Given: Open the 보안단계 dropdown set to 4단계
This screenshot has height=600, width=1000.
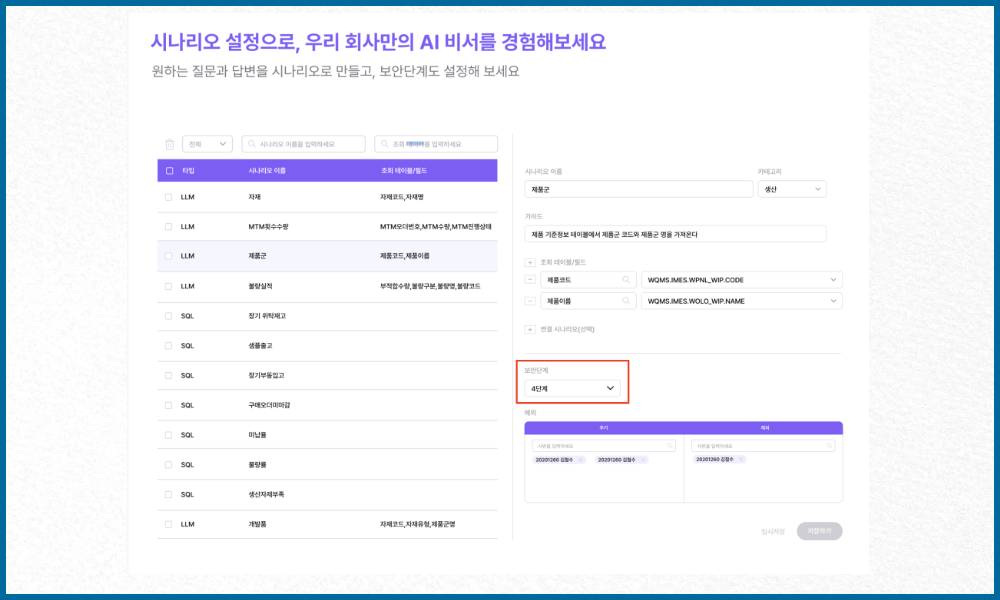Looking at the screenshot, I should [x=572, y=388].
